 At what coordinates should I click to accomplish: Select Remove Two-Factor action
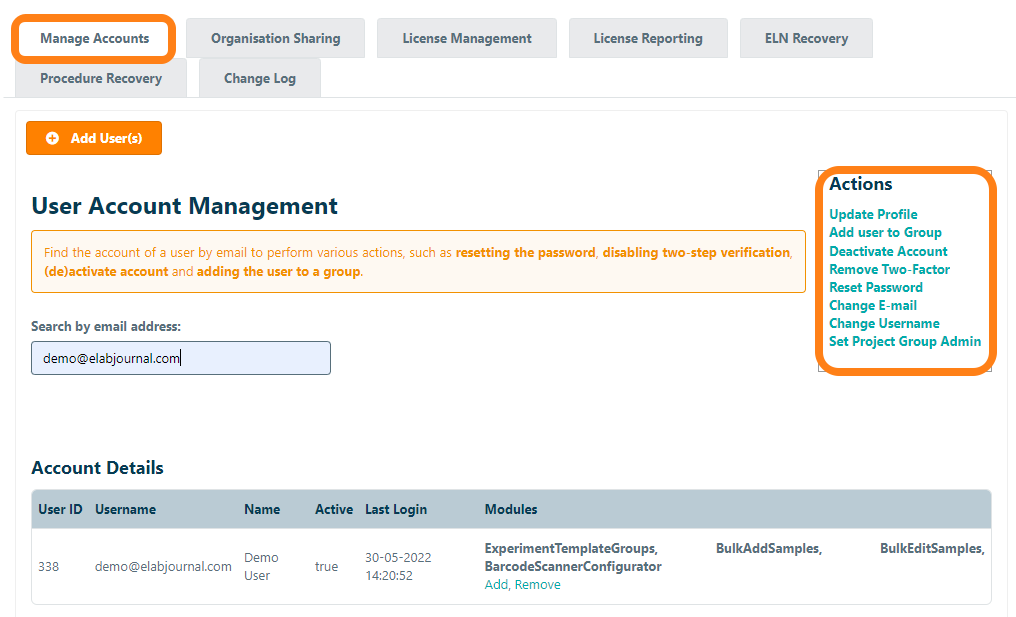[x=889, y=269]
